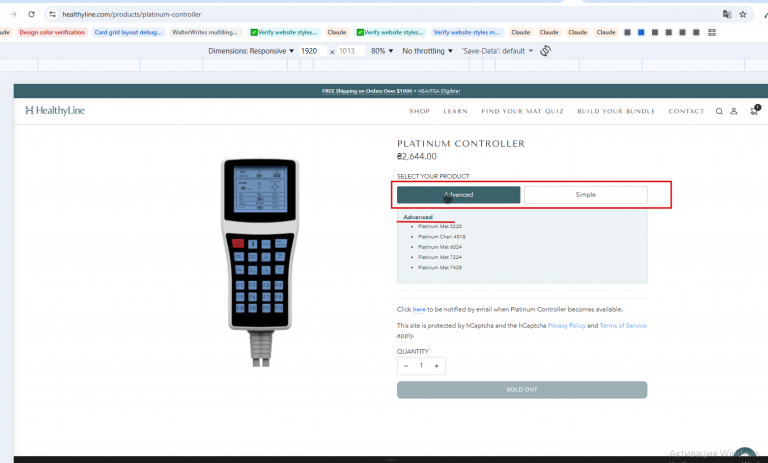This screenshot has width=768, height=463.
Task: Open the account profile icon
Action: click(734, 111)
